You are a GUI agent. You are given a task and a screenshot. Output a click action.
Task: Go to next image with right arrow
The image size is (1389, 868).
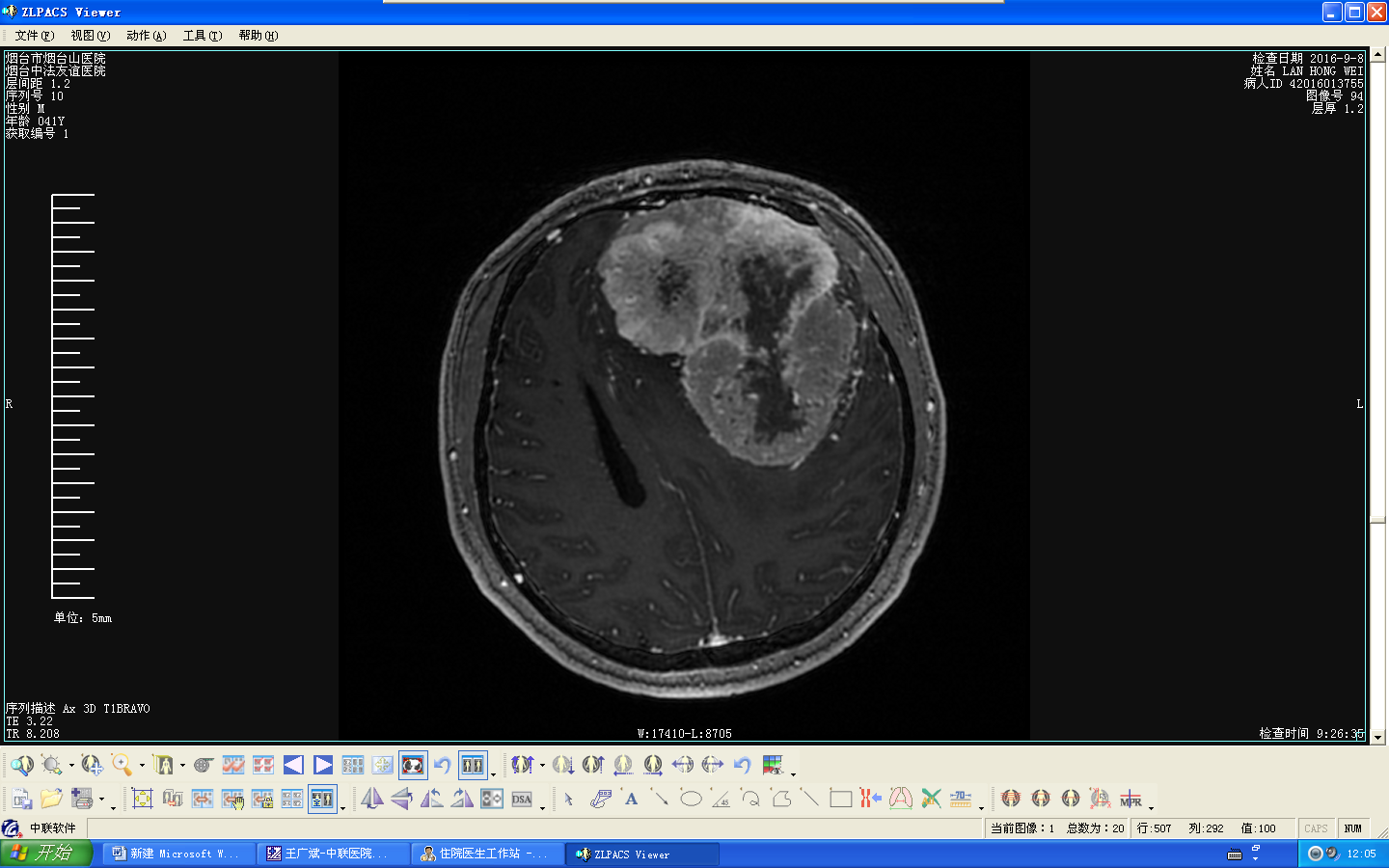(x=323, y=765)
